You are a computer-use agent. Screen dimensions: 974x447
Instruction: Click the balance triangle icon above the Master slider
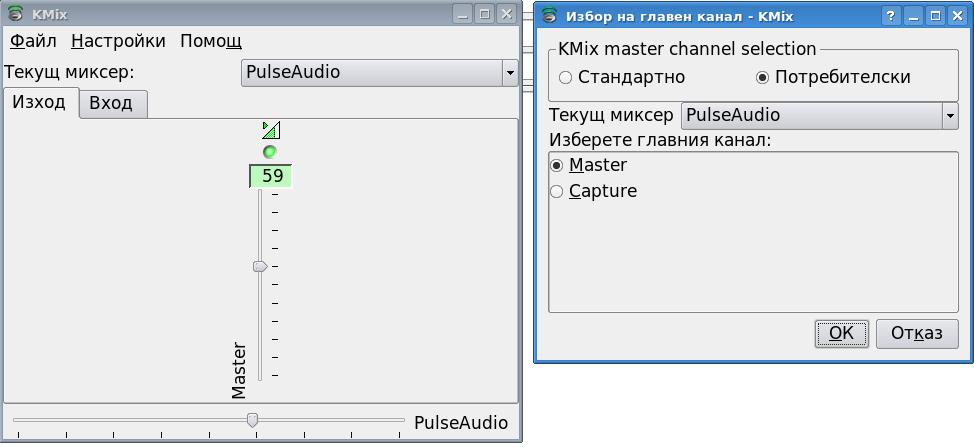(x=271, y=130)
